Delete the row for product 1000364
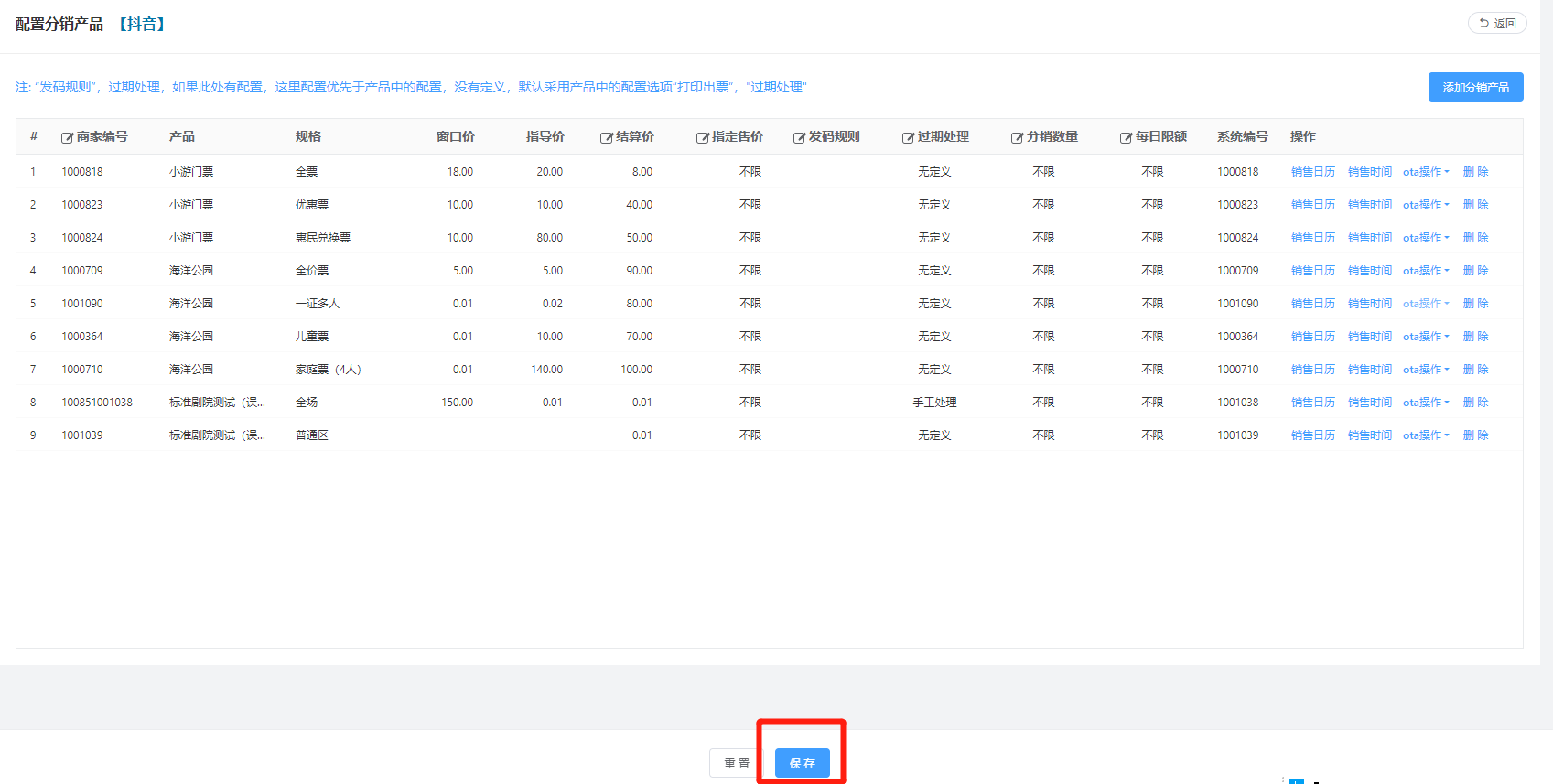Screen dimensions: 1553x784 (1475, 337)
